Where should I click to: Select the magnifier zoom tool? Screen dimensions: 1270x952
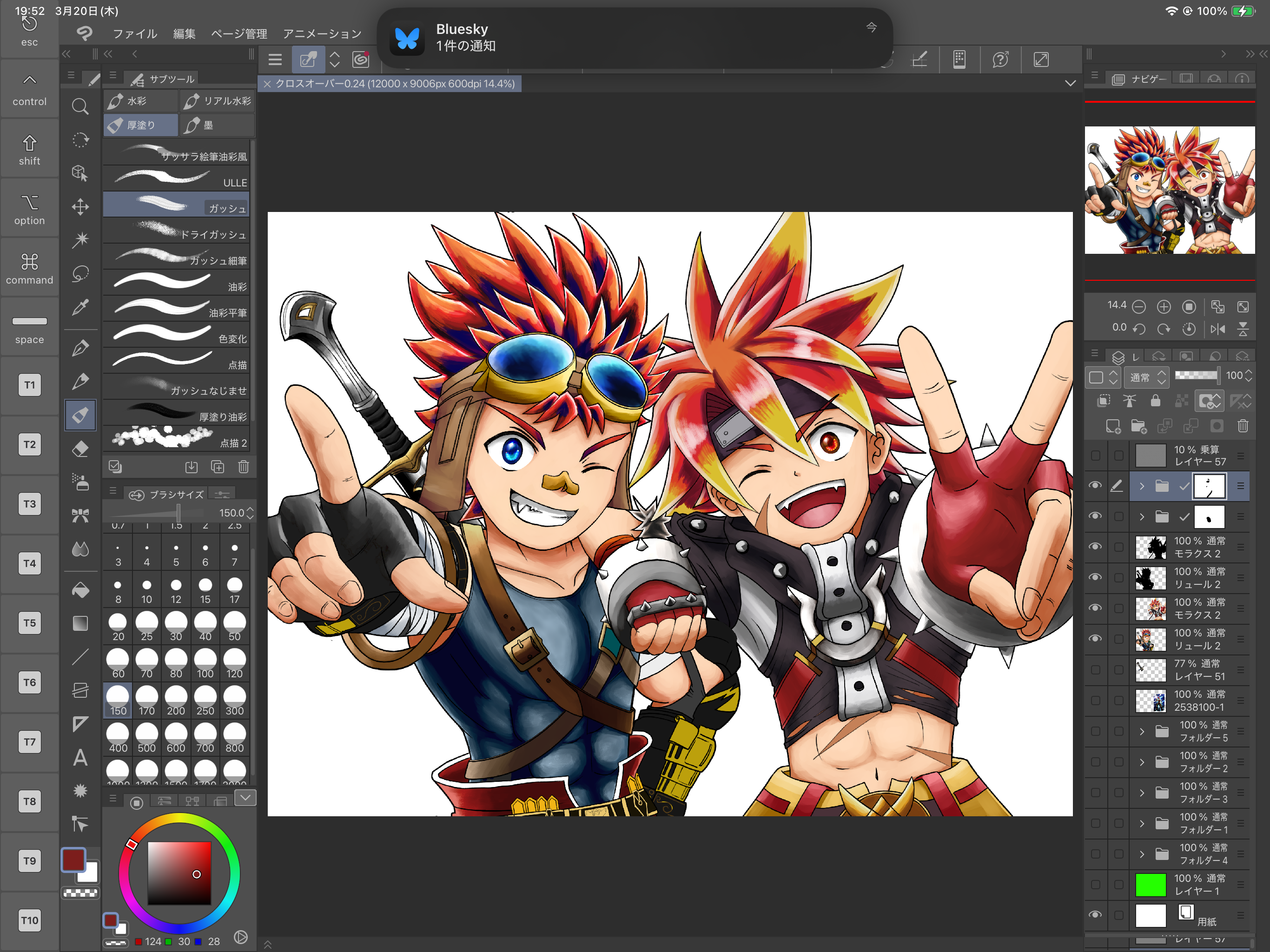pos(80,107)
